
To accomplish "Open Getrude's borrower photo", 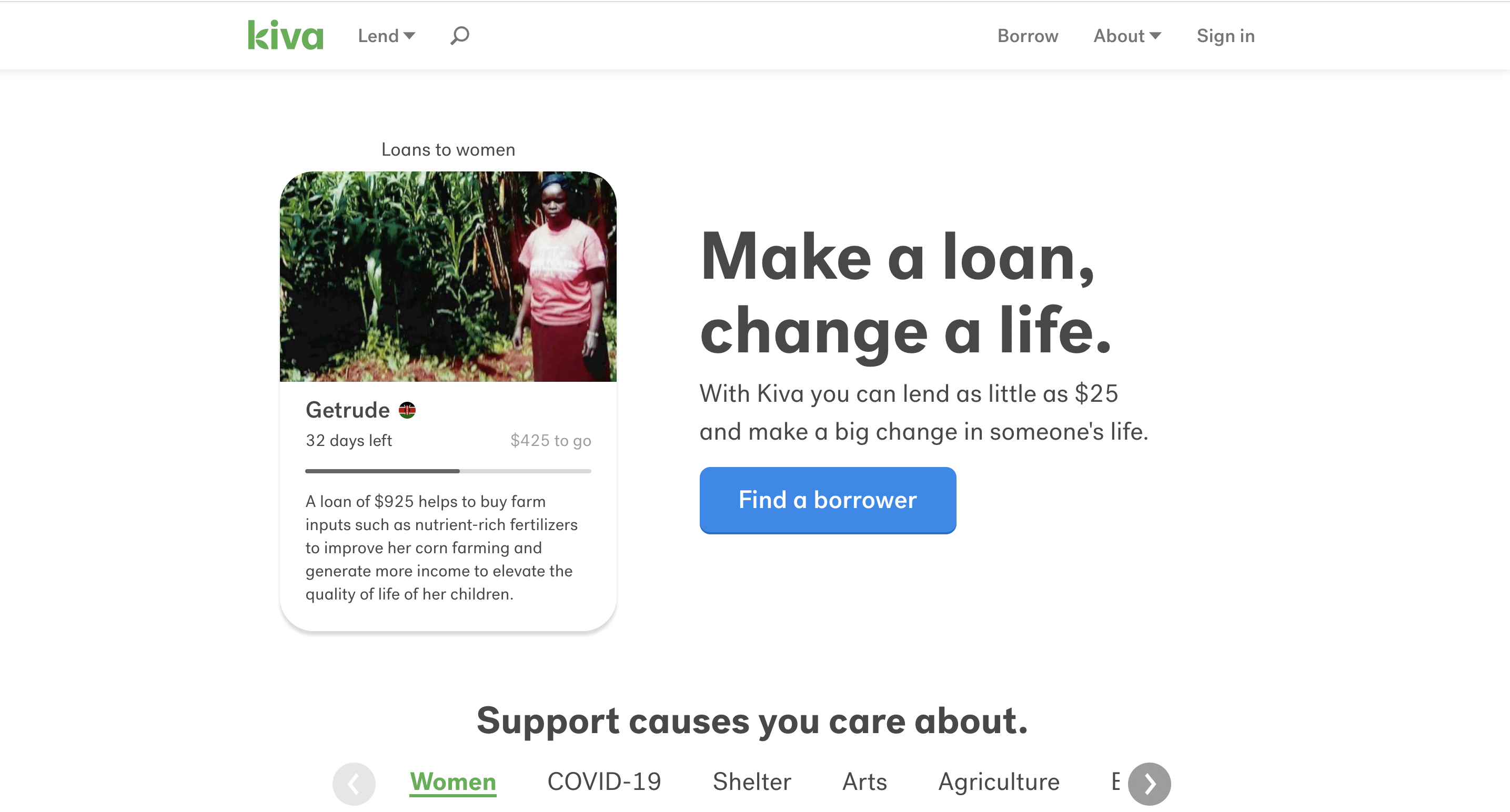I will 448,277.
